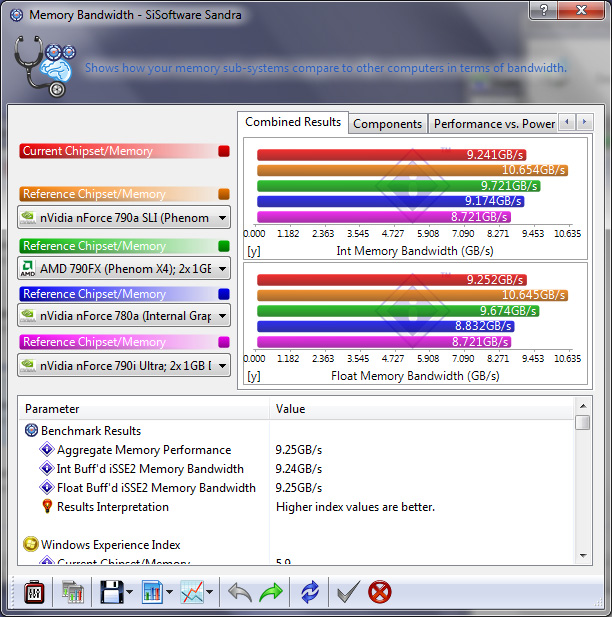
Task: Click the blue refresh arrows icon
Action: (x=310, y=592)
